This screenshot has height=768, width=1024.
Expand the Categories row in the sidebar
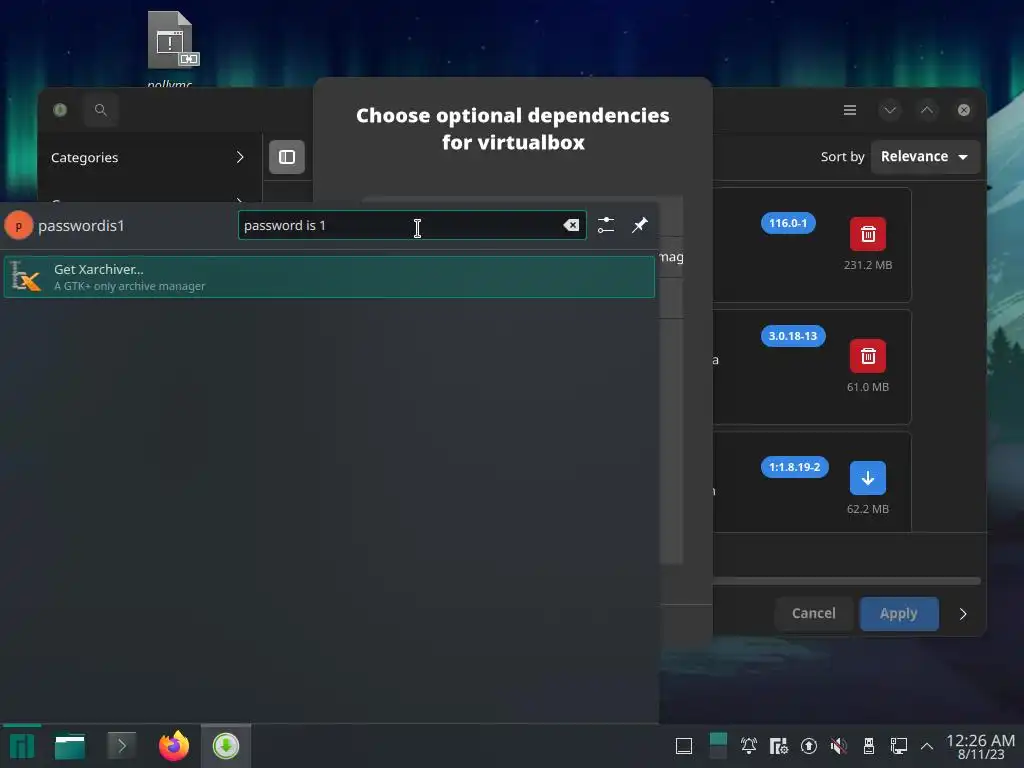point(149,157)
